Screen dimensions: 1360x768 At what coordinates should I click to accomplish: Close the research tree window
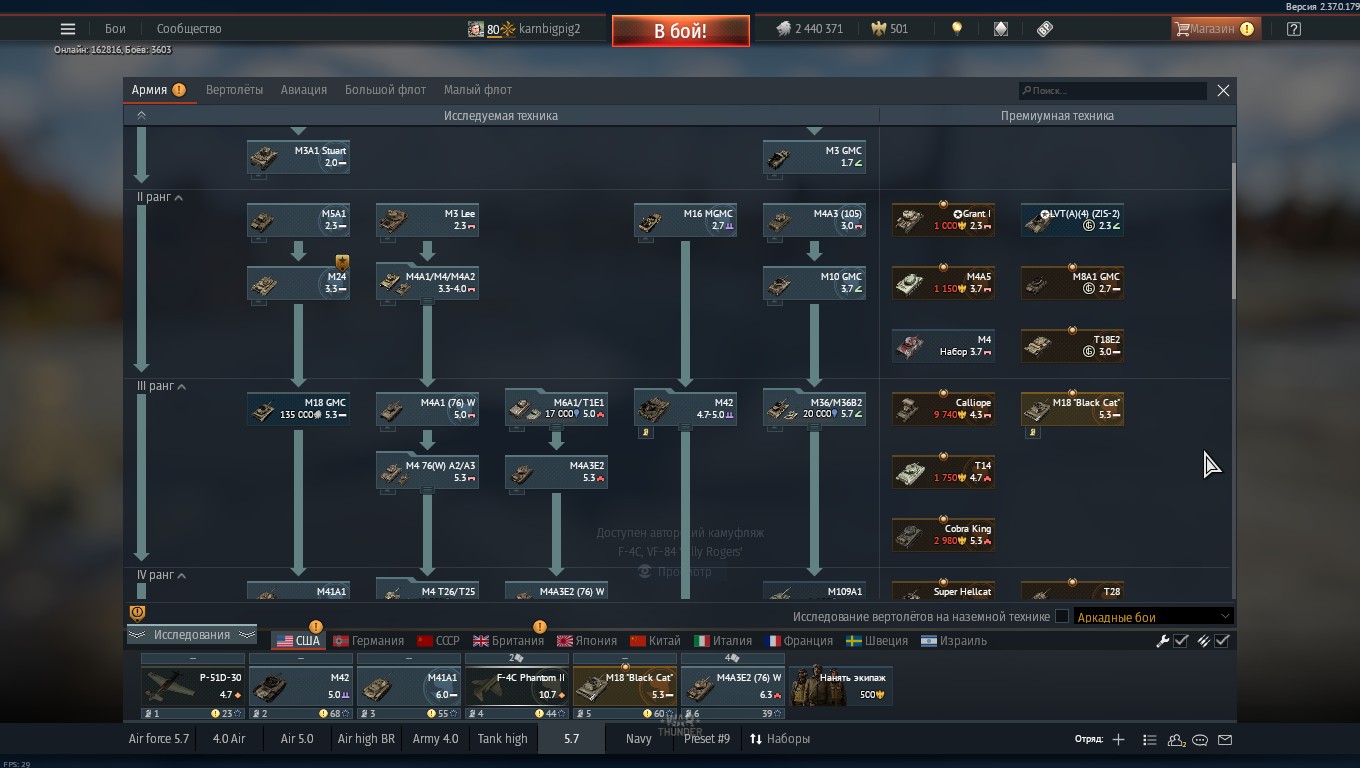(1223, 90)
